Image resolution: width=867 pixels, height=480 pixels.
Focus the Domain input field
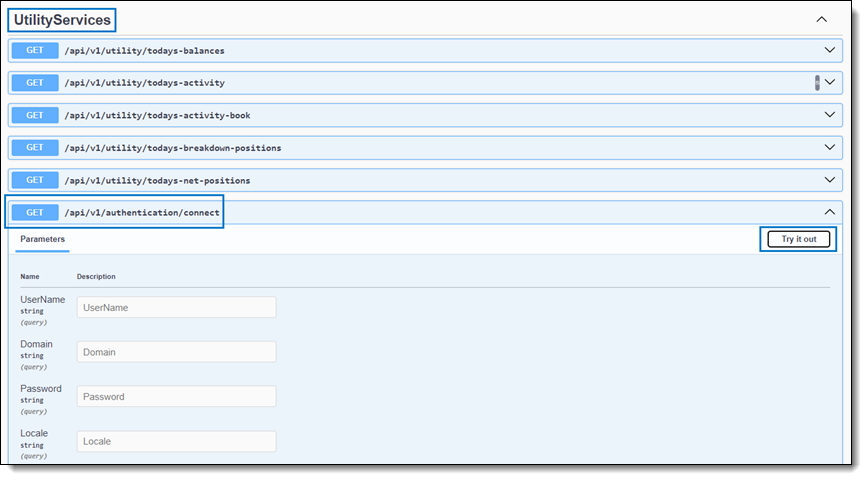tap(176, 352)
